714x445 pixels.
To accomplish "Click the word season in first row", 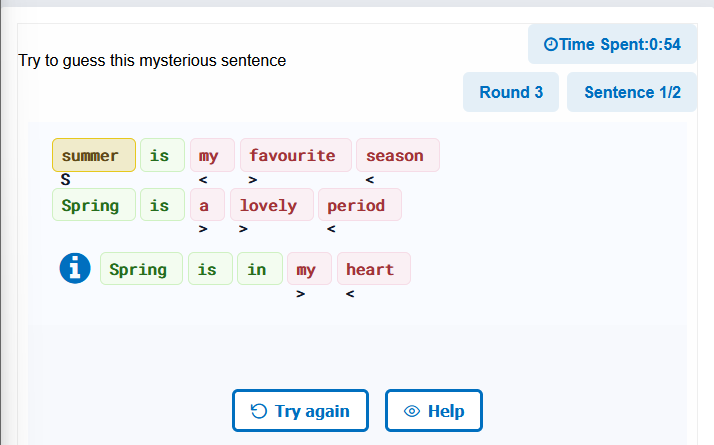I will [398, 155].
